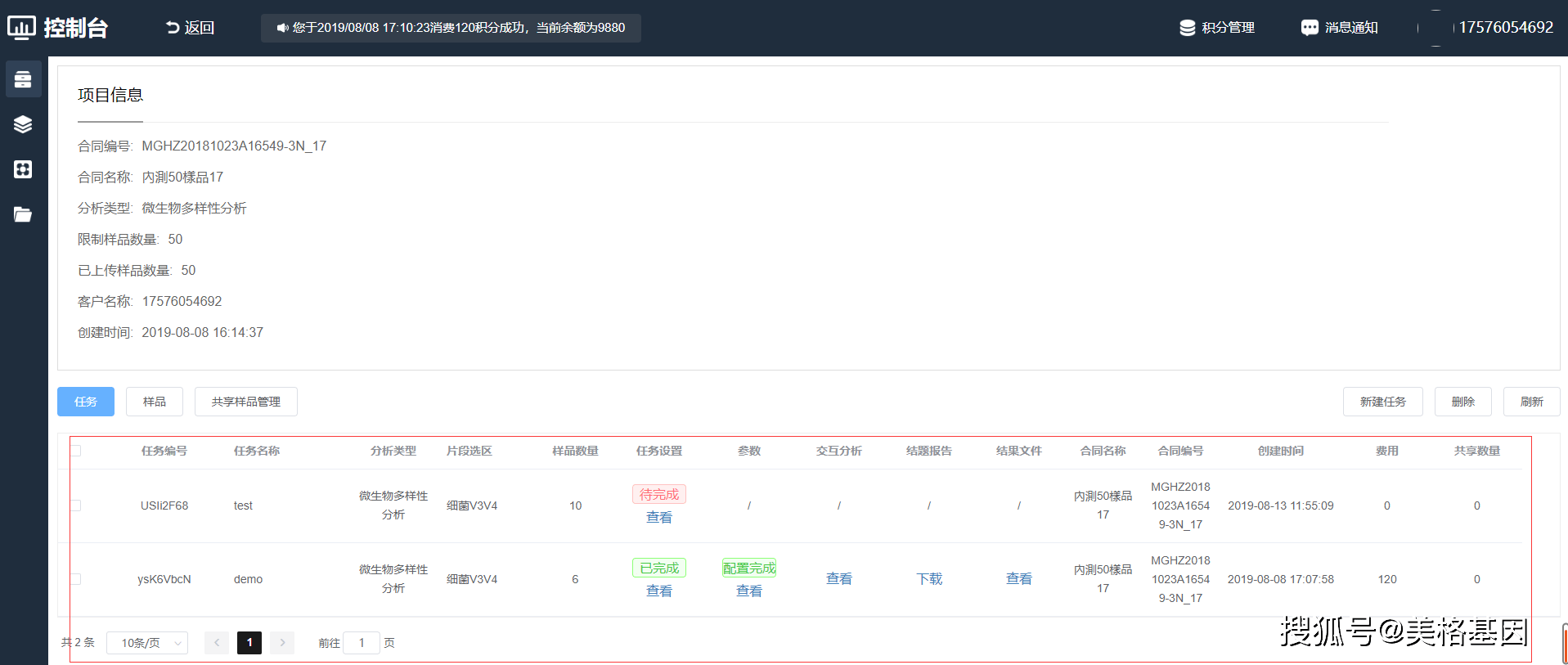Open the server stack sidebar icon

[x=23, y=79]
